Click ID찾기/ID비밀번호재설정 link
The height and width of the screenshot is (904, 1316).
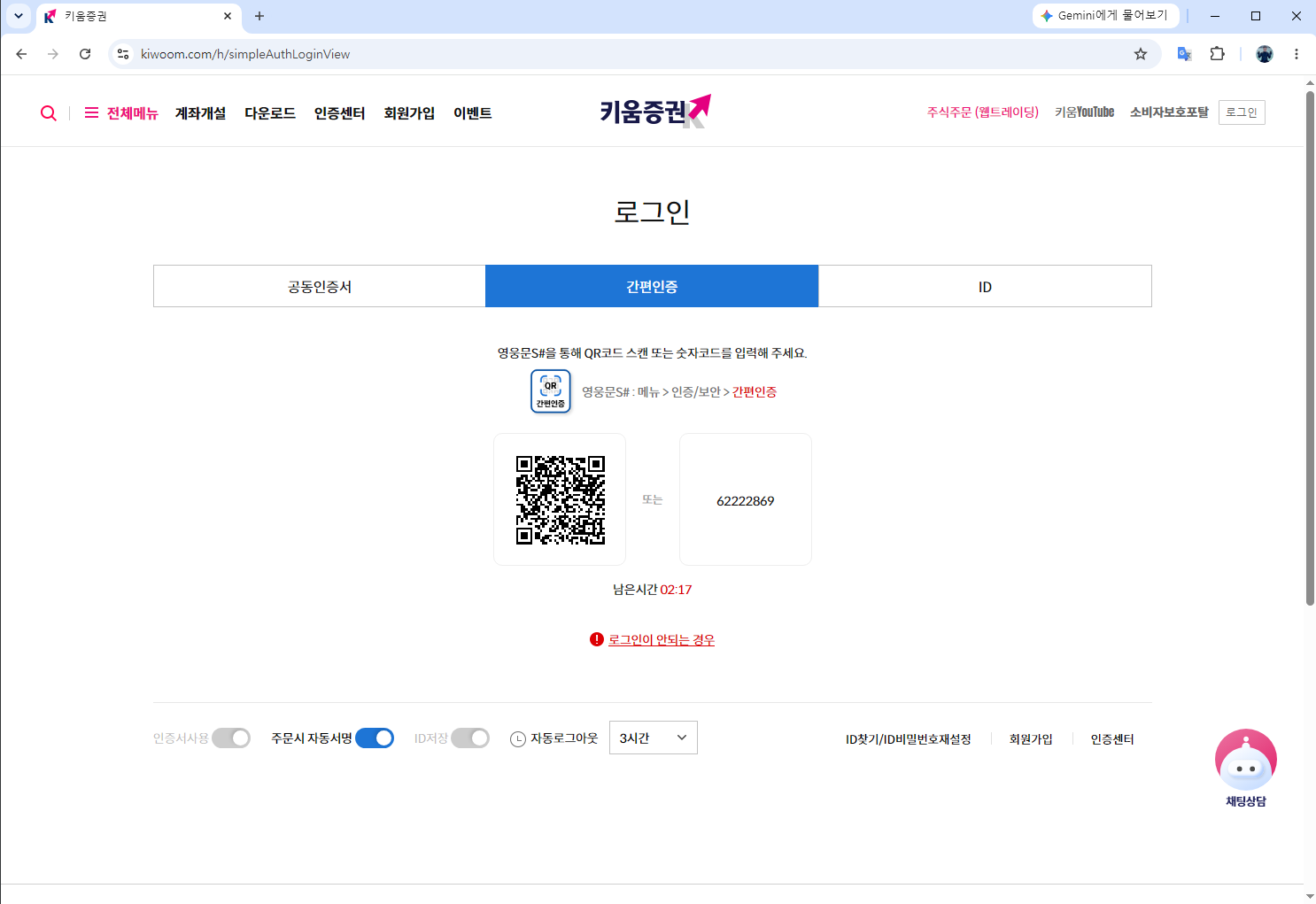click(909, 739)
